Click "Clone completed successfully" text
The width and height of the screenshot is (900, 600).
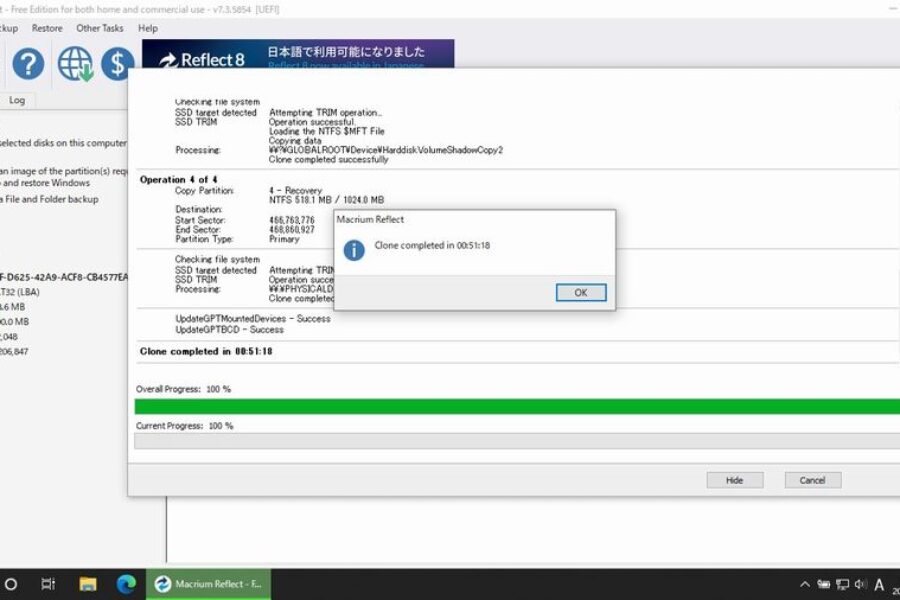point(328,160)
